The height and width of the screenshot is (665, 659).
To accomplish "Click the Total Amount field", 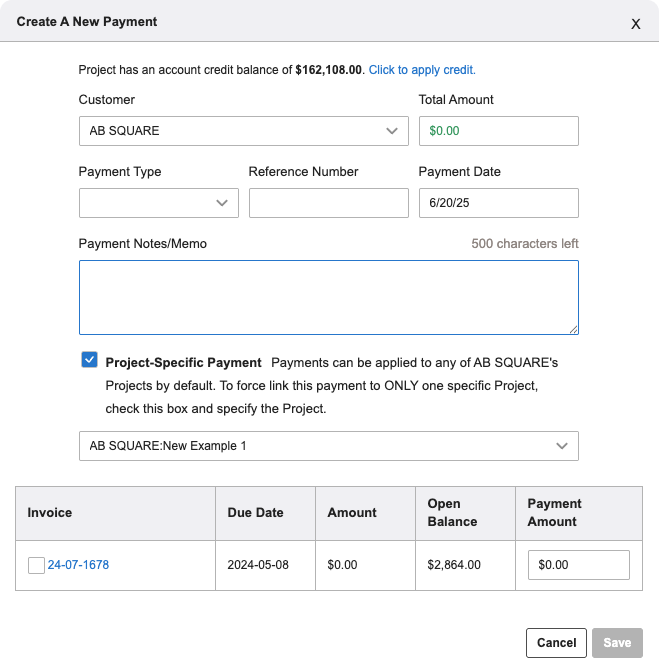I will tap(499, 131).
